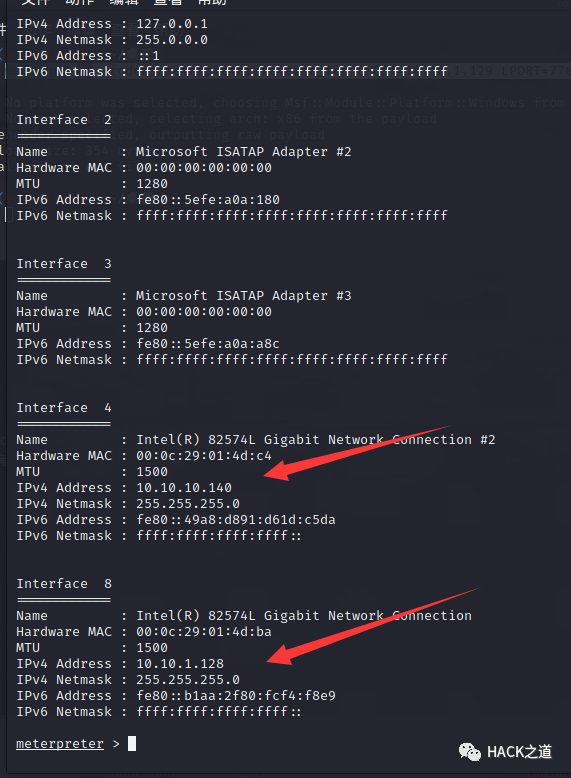Click the Interface 4 heading
The height and width of the screenshot is (778, 571).
pyautogui.click(x=64, y=408)
